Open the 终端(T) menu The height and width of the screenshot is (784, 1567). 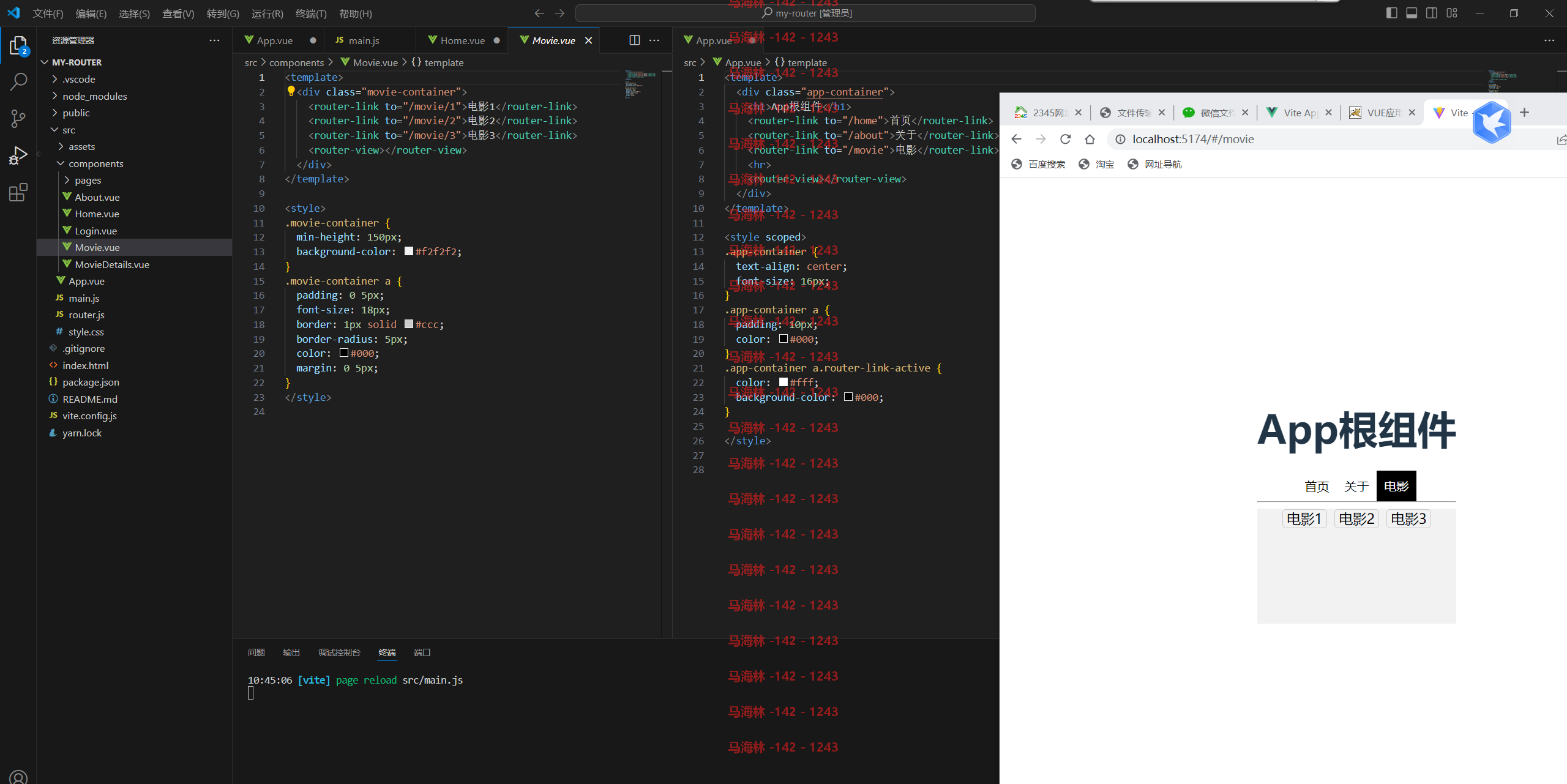[x=311, y=13]
